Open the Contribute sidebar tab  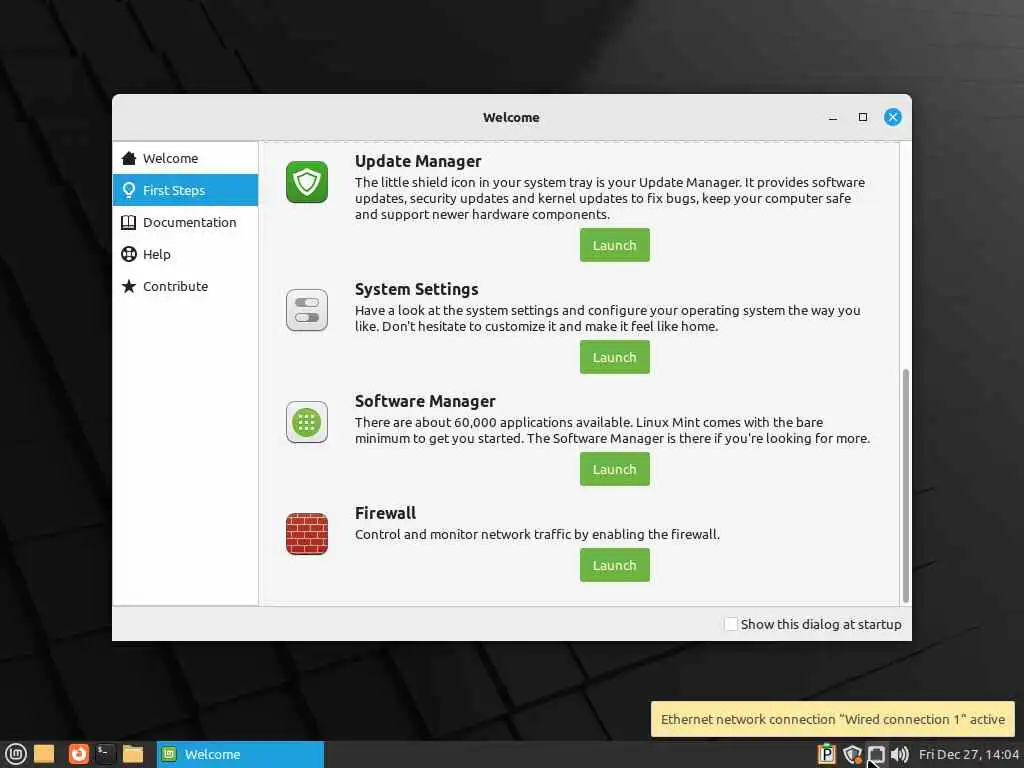coord(185,286)
